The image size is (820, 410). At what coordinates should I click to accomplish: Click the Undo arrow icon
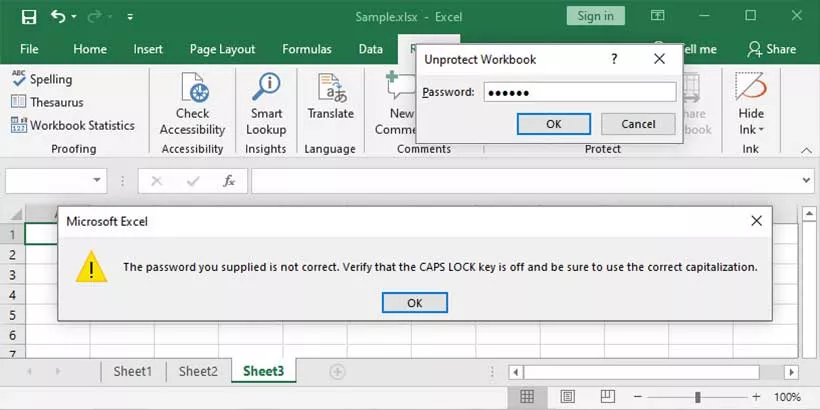coord(58,17)
